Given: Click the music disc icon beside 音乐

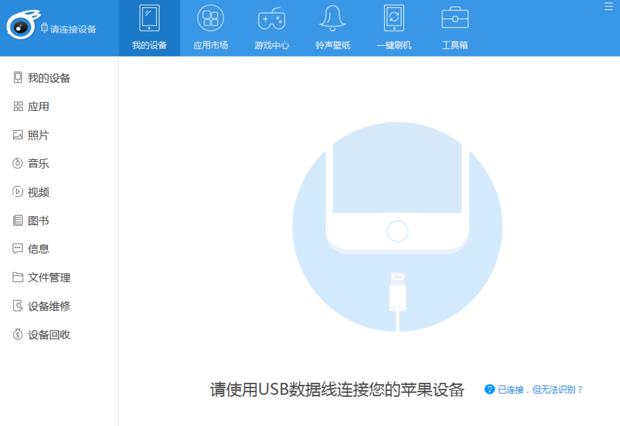Looking at the screenshot, I should coord(17,163).
